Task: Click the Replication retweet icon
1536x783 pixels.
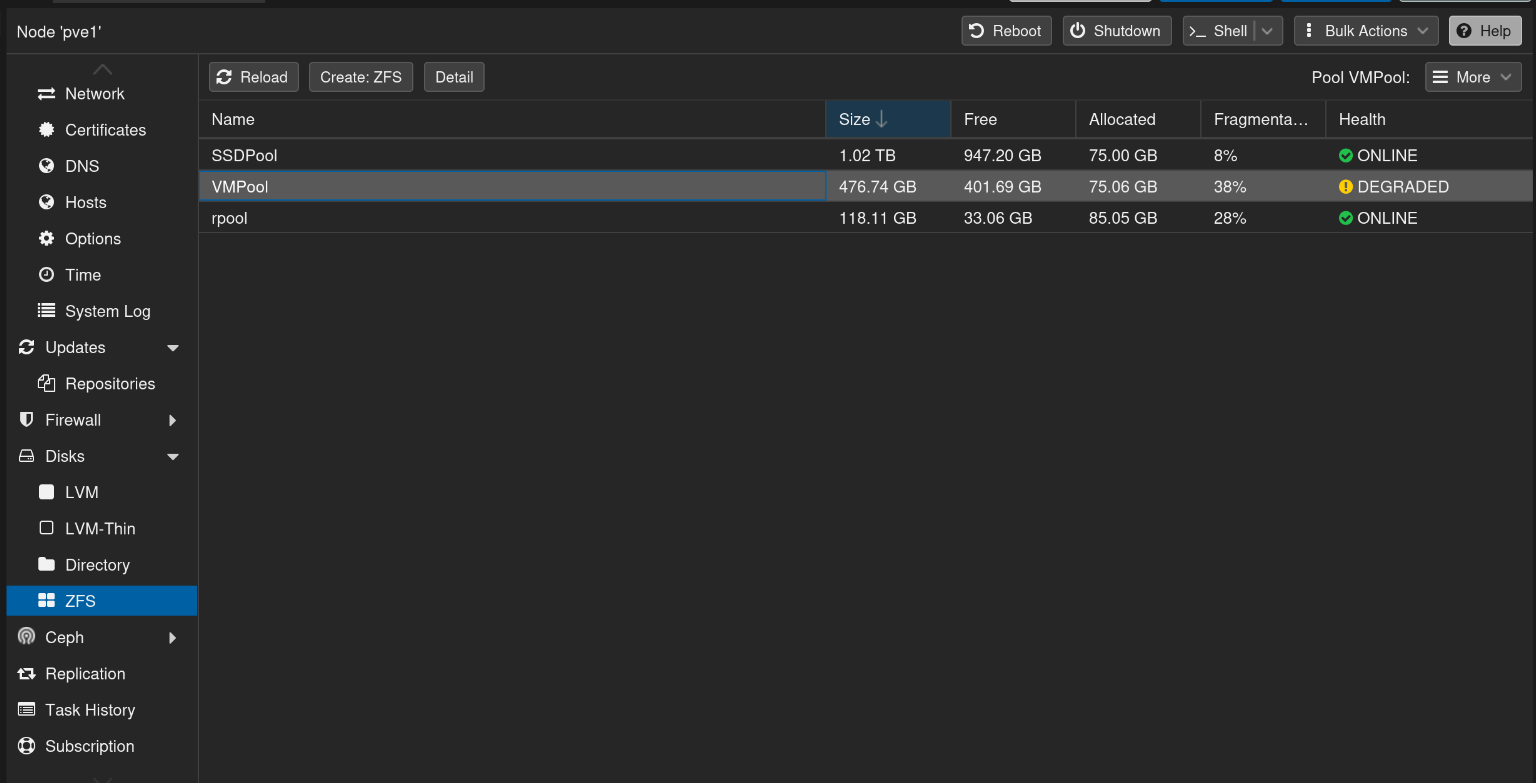Action: point(26,674)
